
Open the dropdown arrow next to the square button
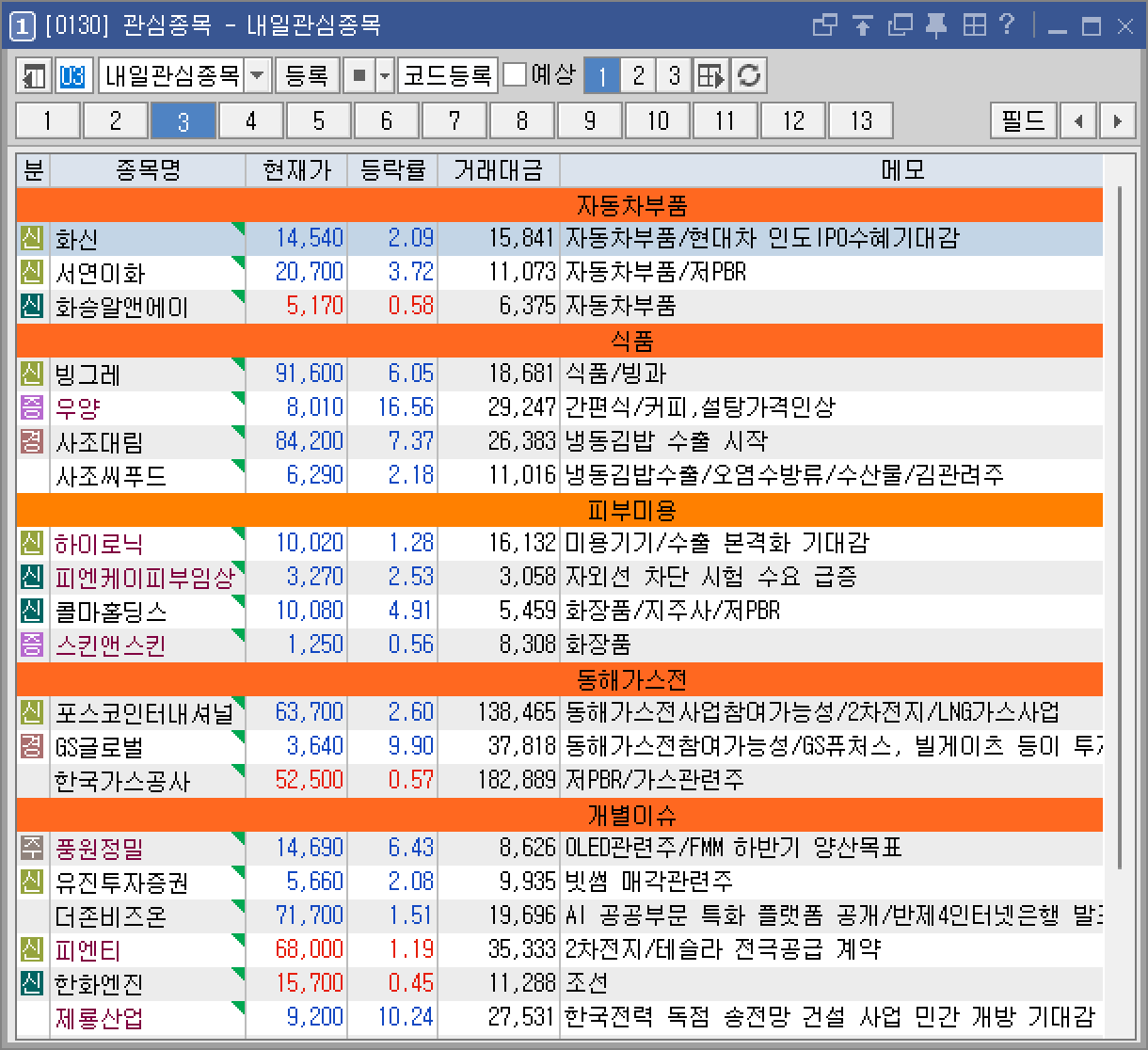click(x=384, y=75)
